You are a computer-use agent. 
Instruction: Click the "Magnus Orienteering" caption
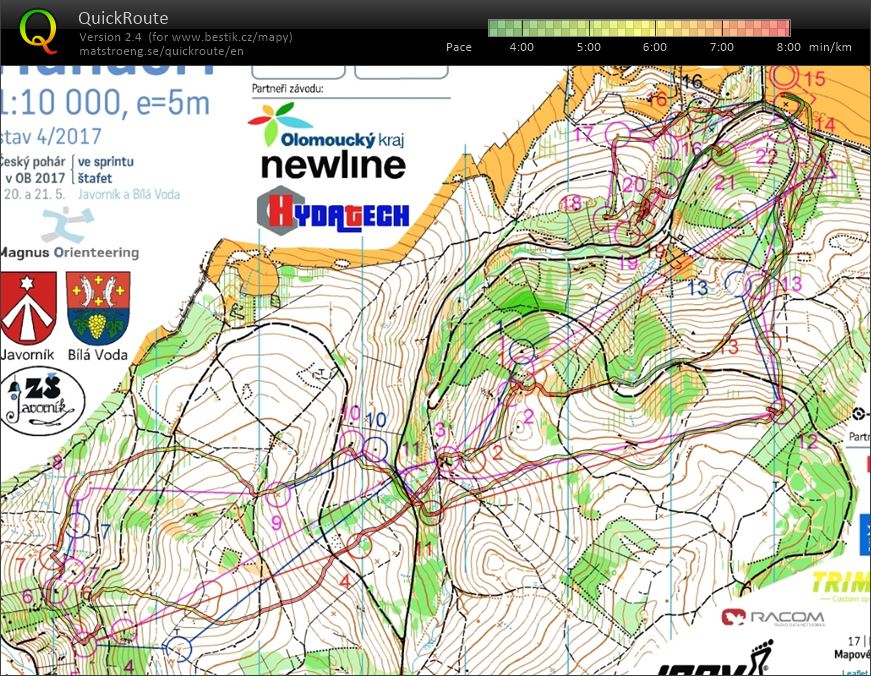[x=69, y=253]
